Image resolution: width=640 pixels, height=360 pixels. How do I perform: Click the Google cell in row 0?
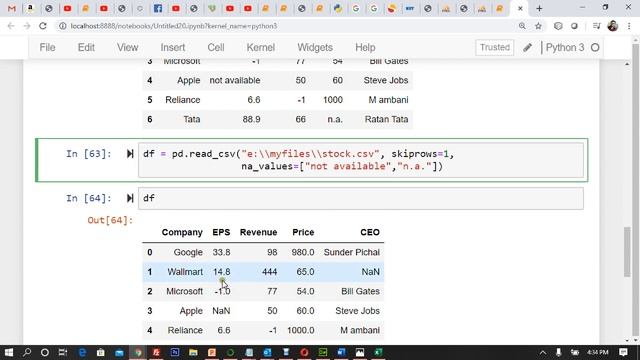point(188,252)
